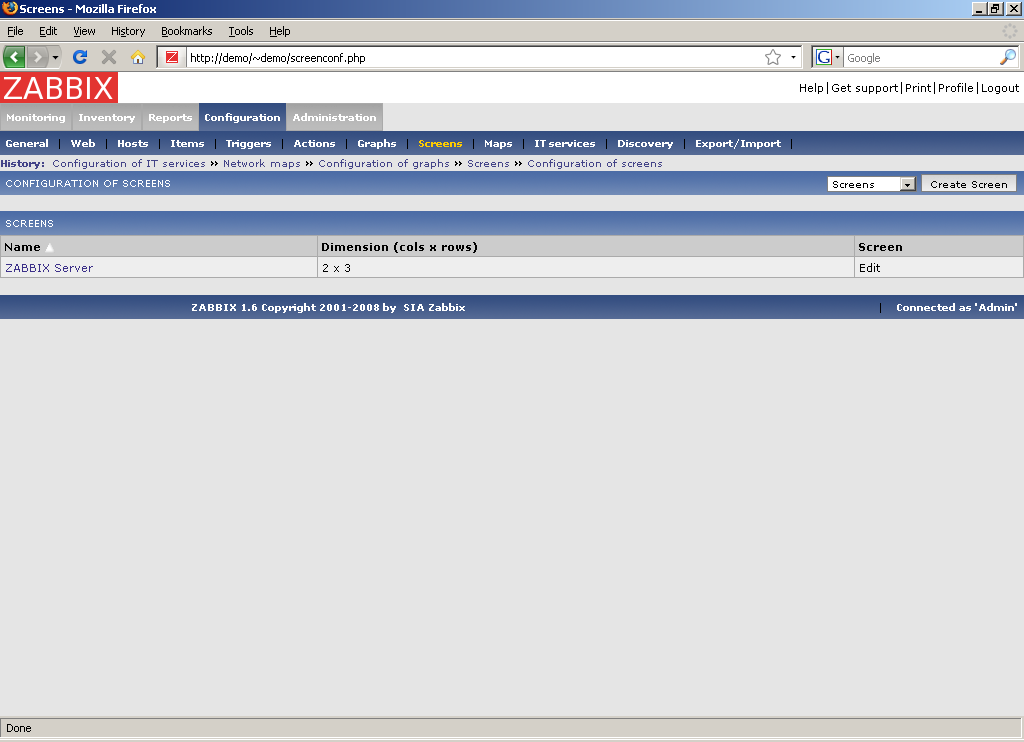Open the Tools menu
The image size is (1024, 742).
click(240, 31)
